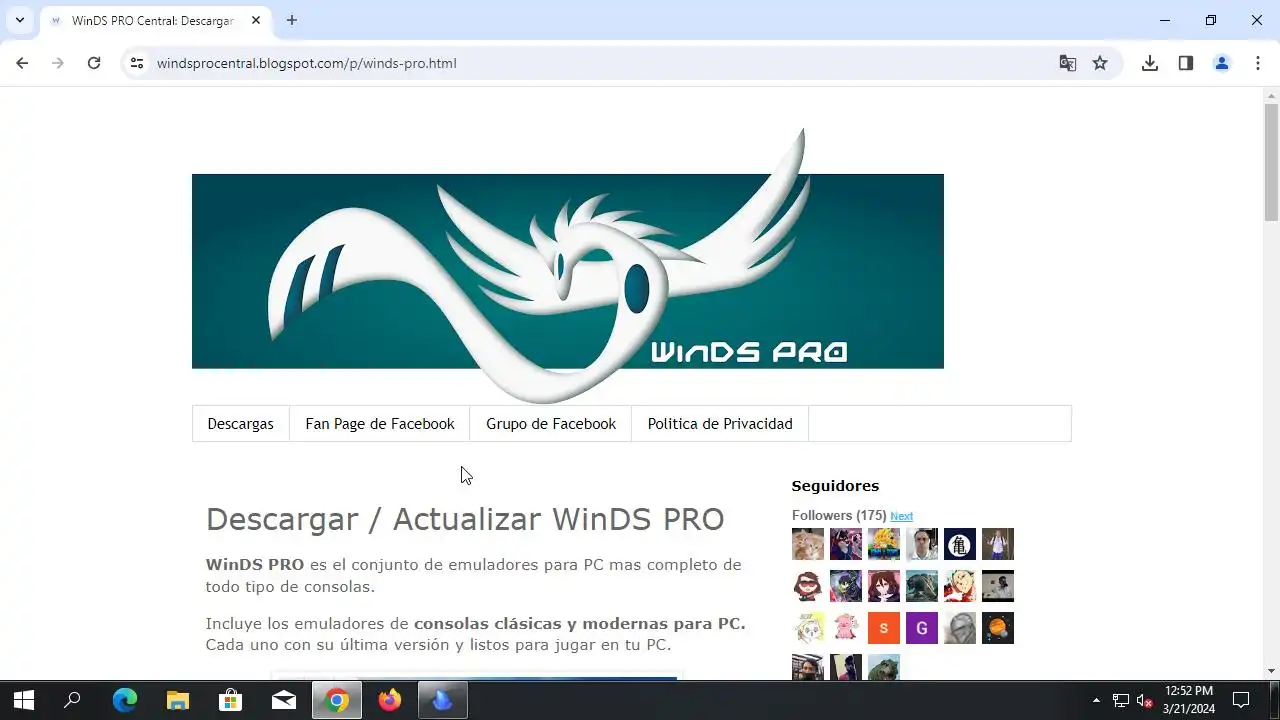Image resolution: width=1280 pixels, height=720 pixels.
Task: Close the WinDS PRO Central tab
Action: click(x=256, y=20)
